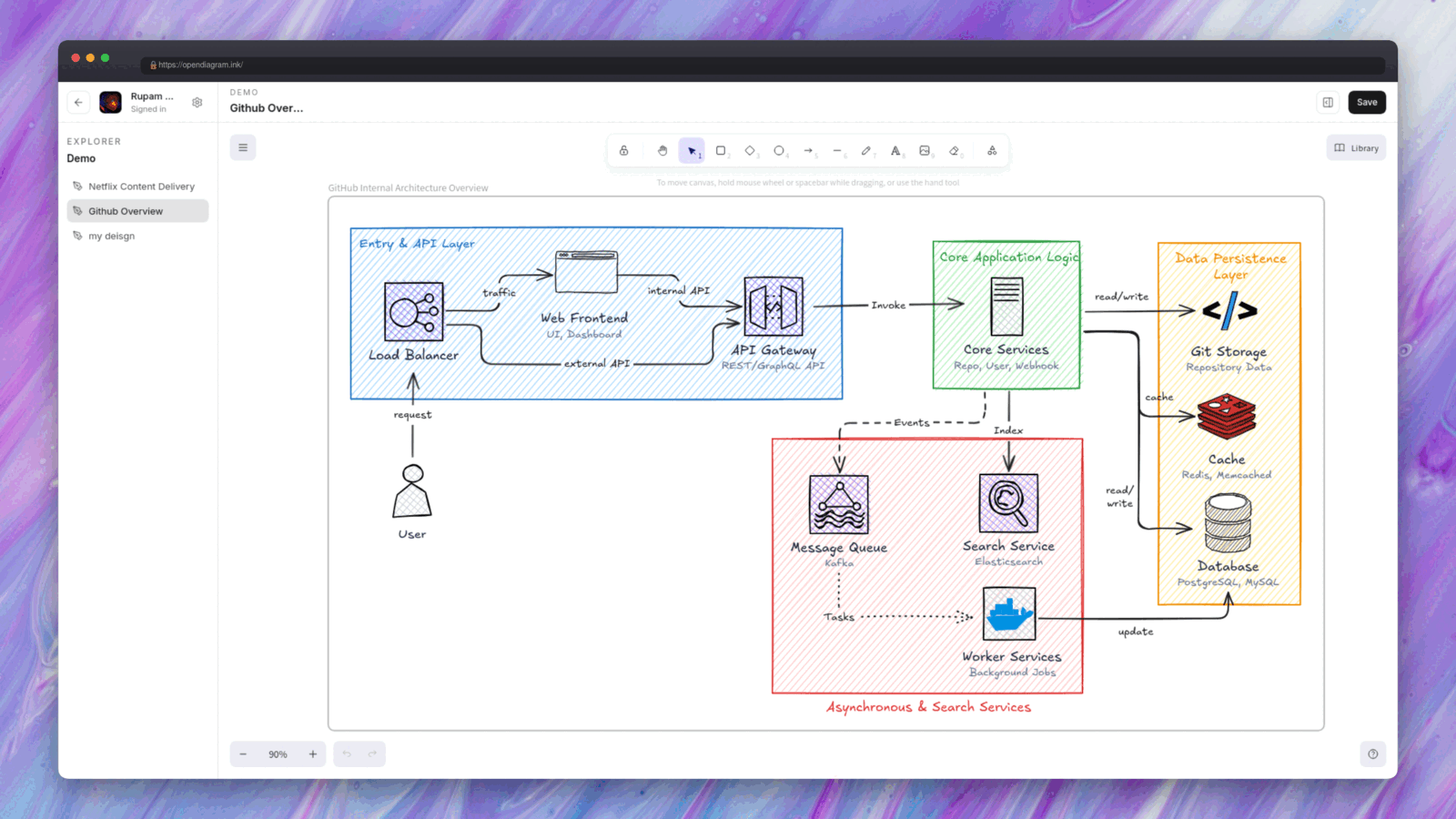
Task: Open the my deisgn diagram
Action: (138, 236)
